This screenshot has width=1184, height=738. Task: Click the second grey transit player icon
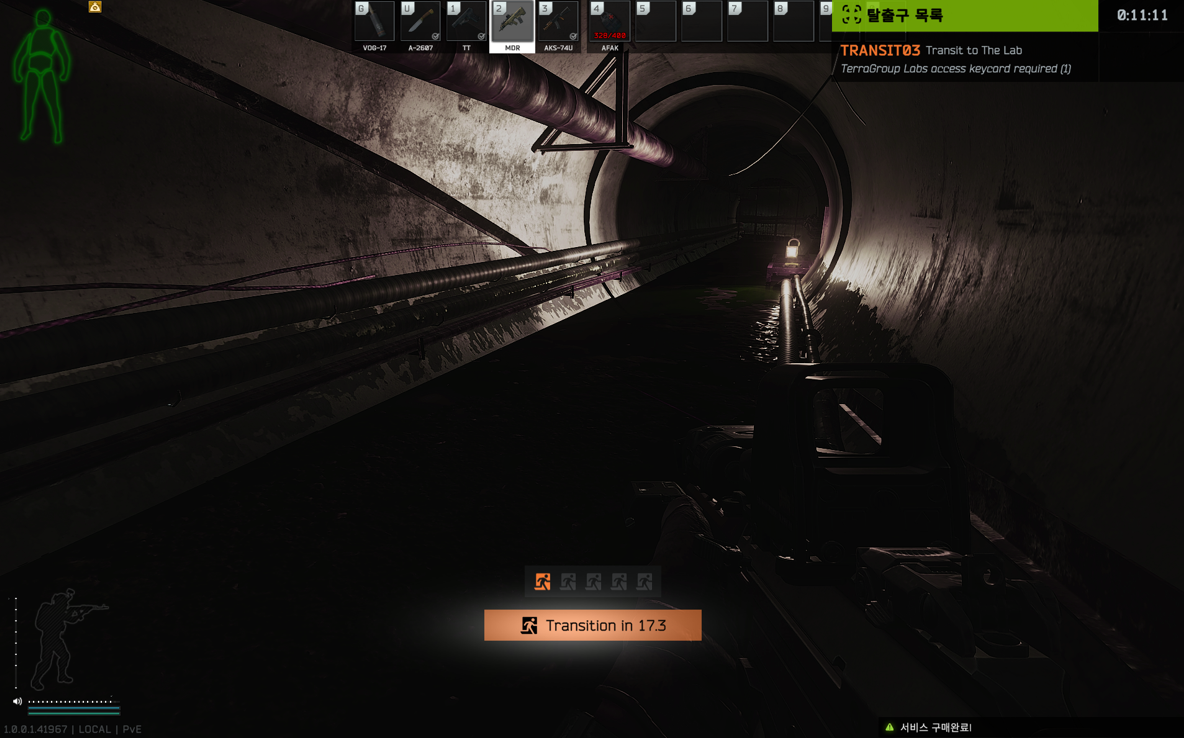coord(568,582)
